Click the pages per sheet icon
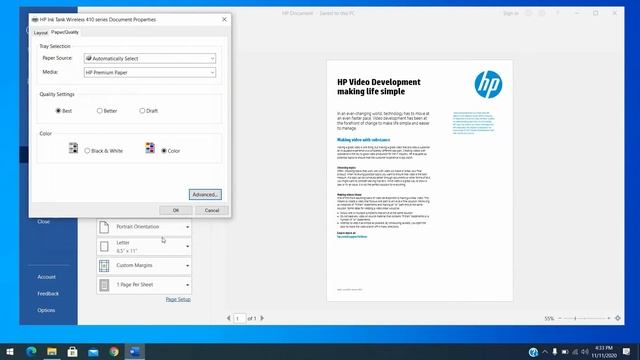The image size is (640, 360). click(104, 285)
